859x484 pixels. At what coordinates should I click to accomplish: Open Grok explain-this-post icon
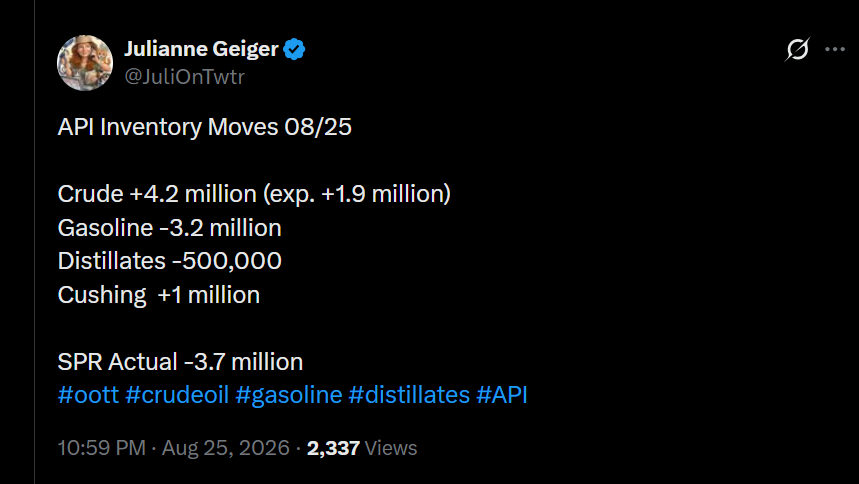click(797, 49)
